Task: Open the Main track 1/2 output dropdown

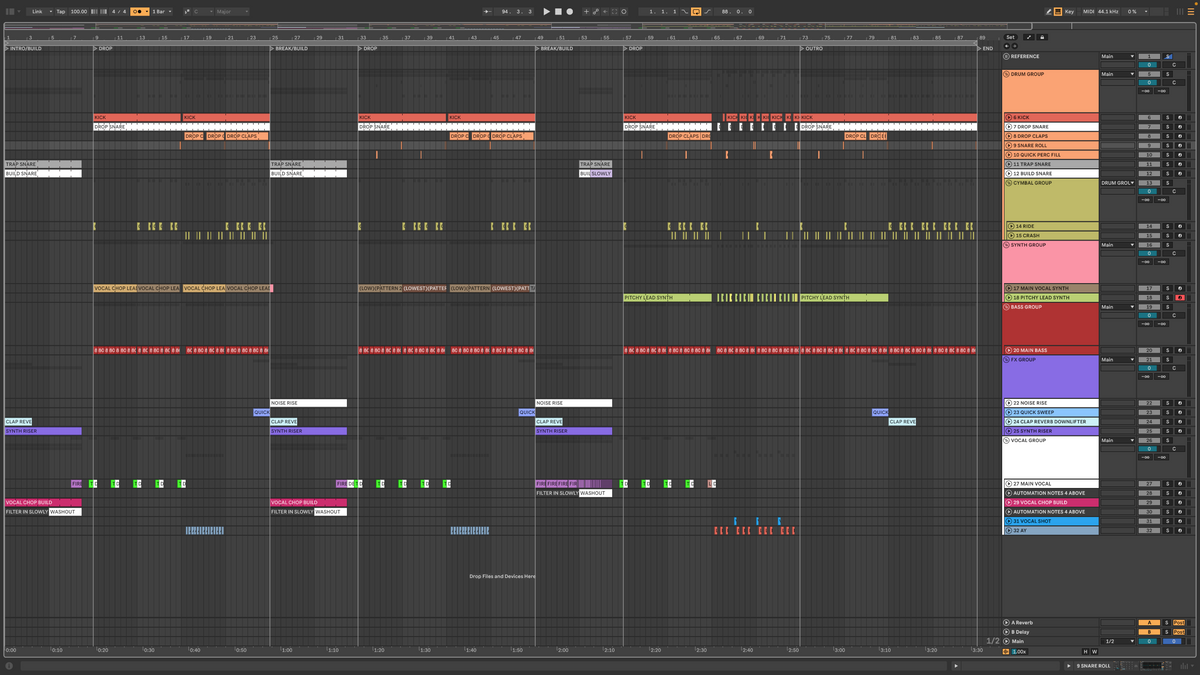Action: (1118, 641)
